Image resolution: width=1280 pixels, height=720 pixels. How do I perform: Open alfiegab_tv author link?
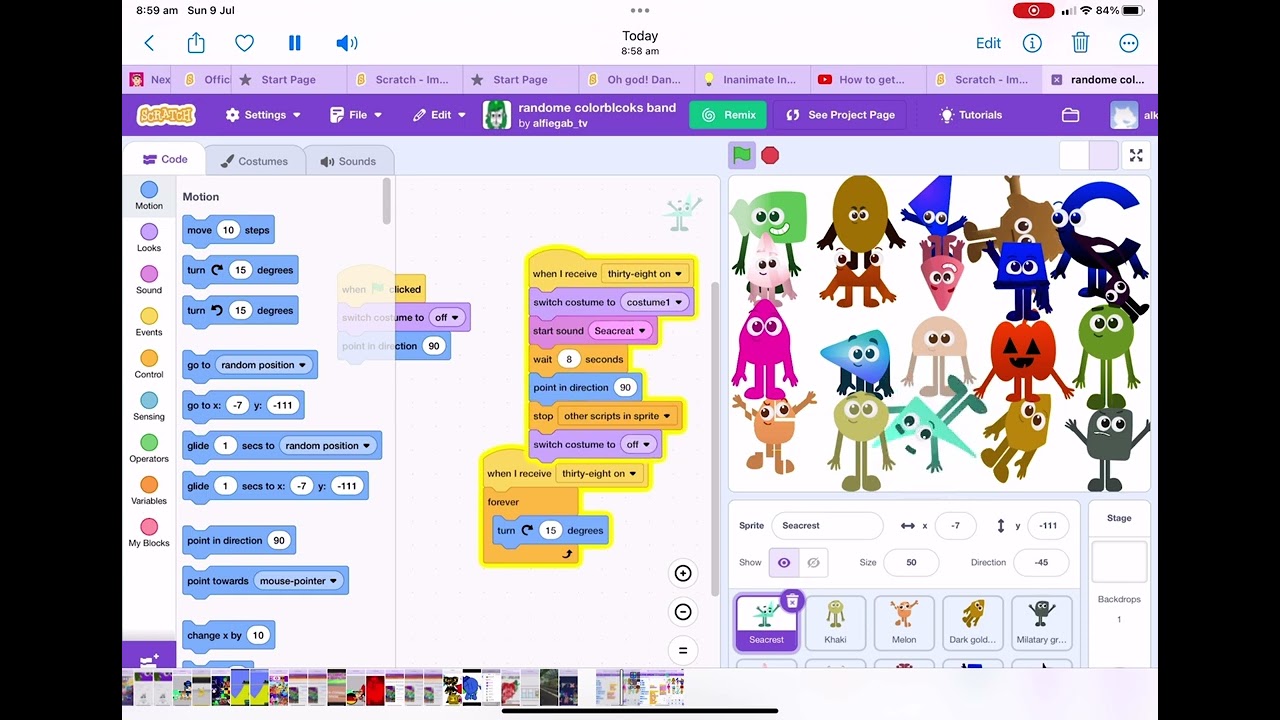click(x=553, y=124)
